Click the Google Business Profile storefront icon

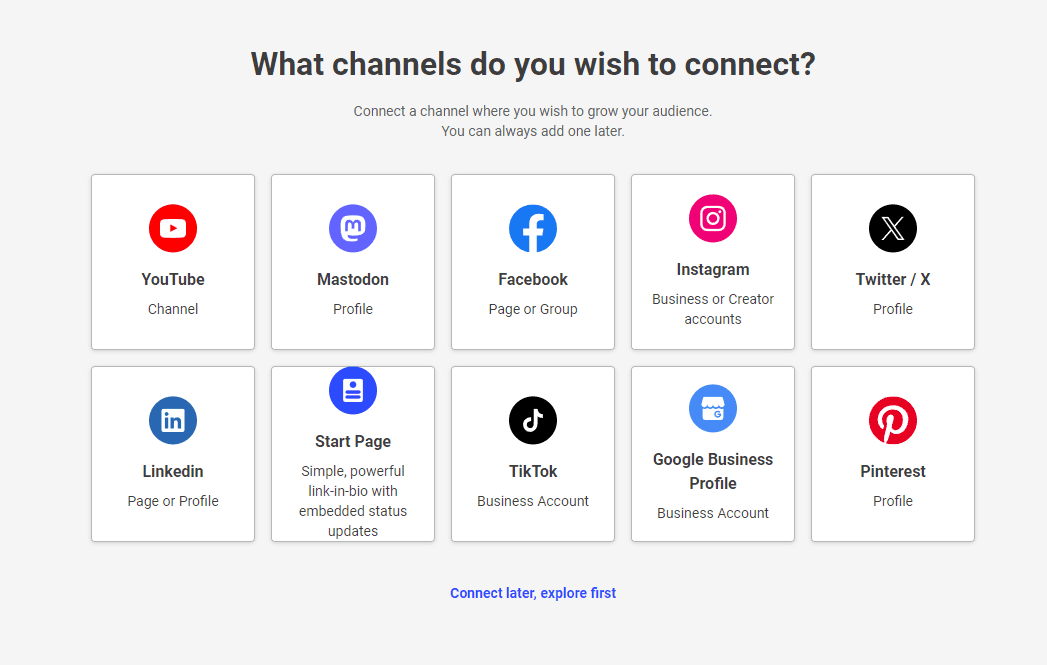(x=712, y=408)
